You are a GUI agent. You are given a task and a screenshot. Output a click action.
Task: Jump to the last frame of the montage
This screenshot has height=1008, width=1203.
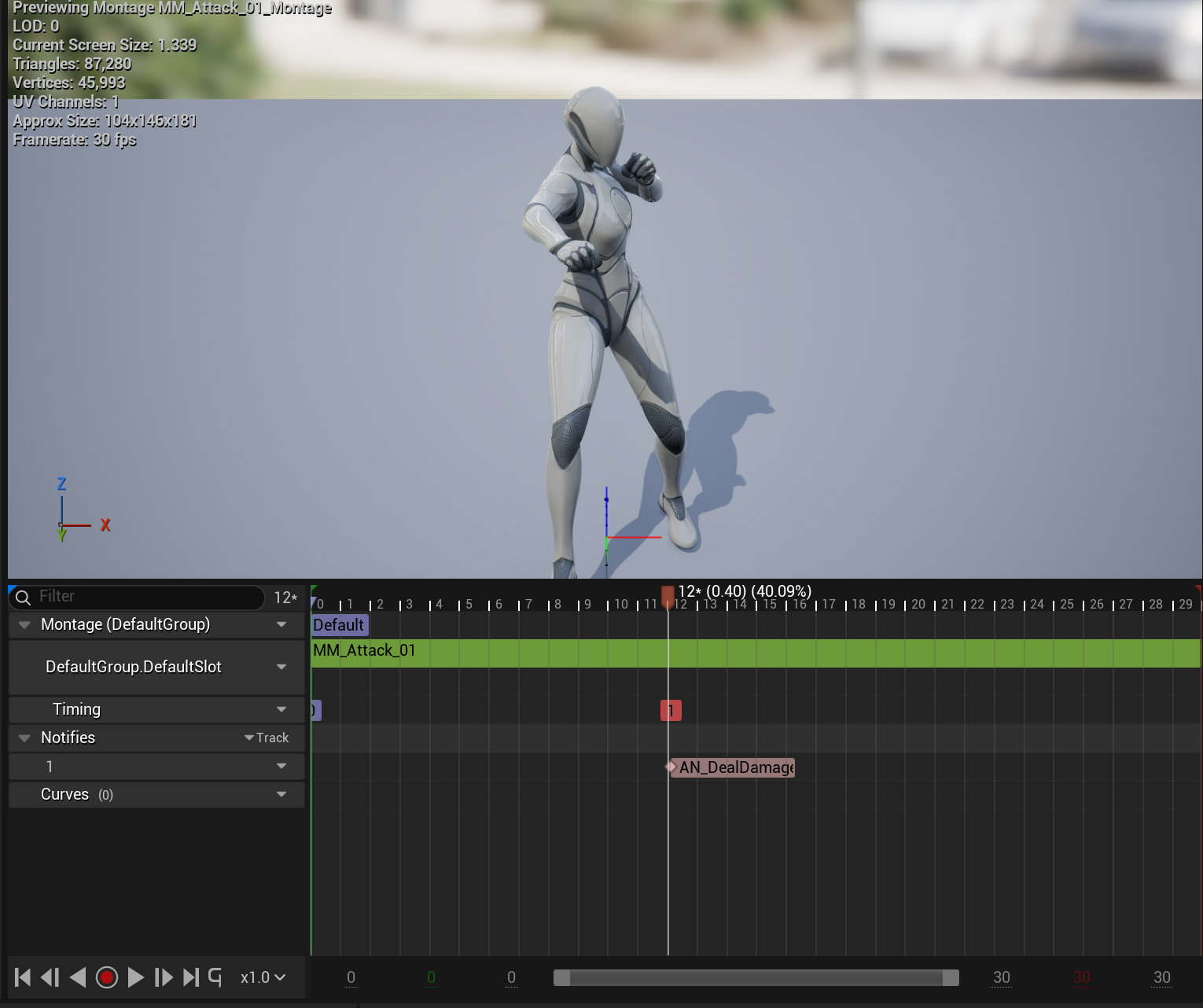(190, 977)
